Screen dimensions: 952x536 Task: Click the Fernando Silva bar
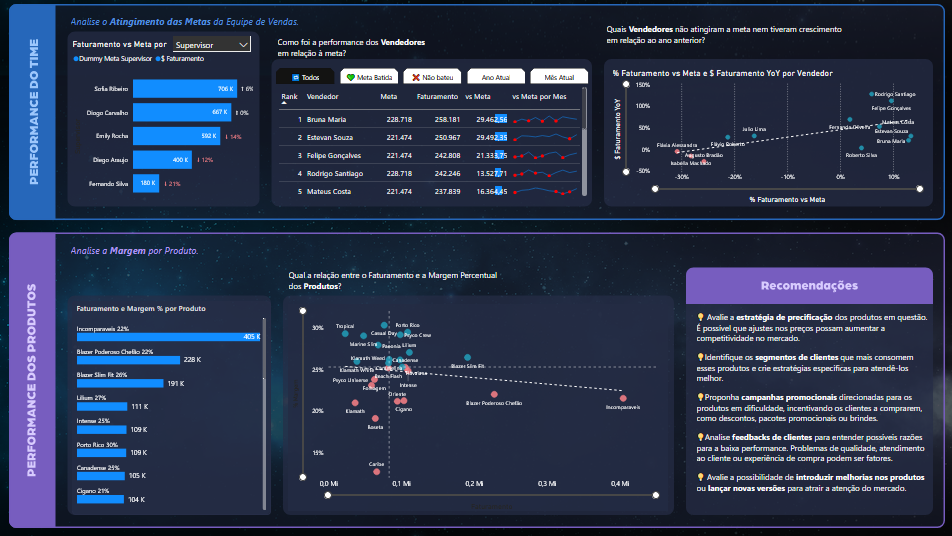[146, 183]
